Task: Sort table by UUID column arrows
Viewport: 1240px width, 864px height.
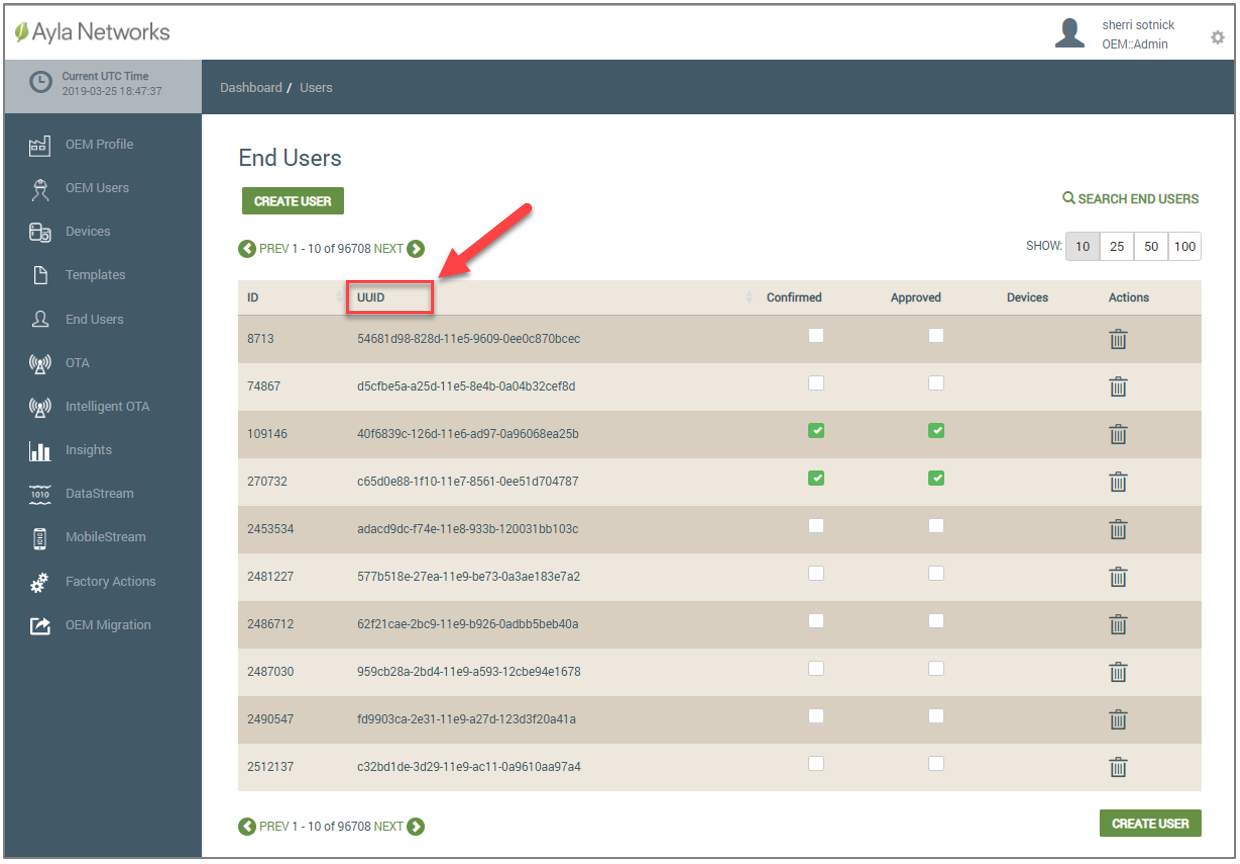Action: 749,298
